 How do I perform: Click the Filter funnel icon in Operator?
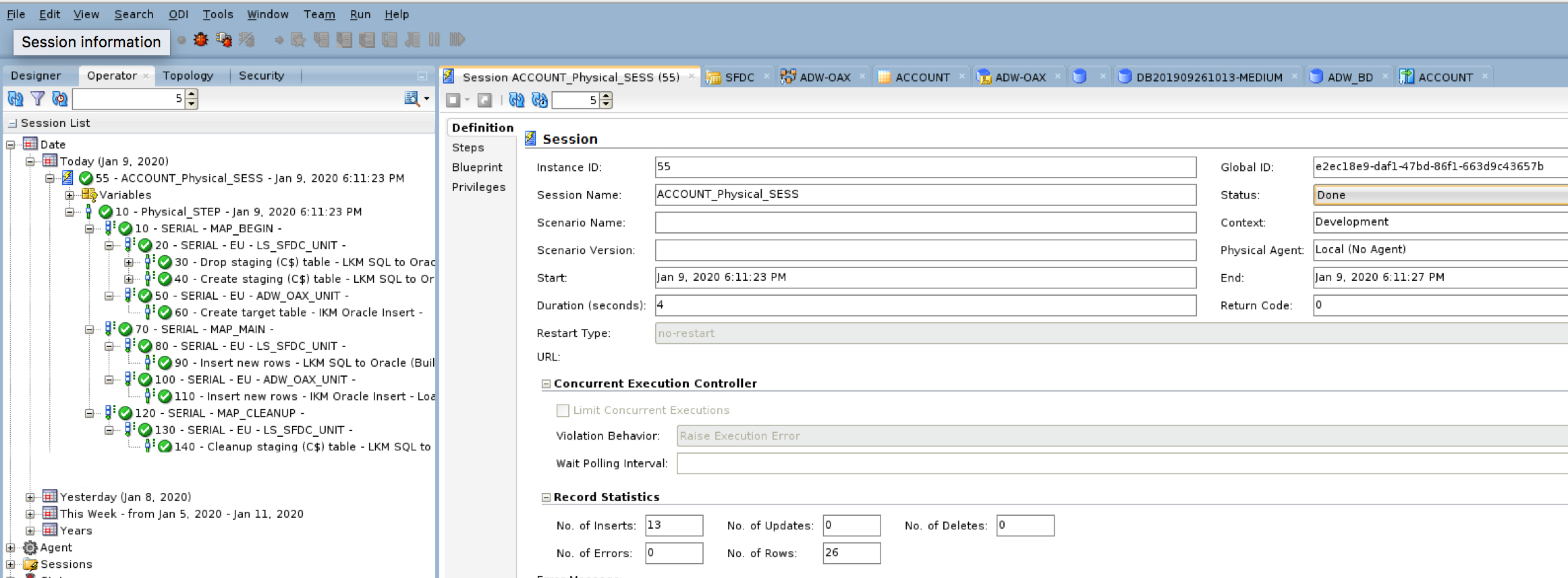[38, 99]
